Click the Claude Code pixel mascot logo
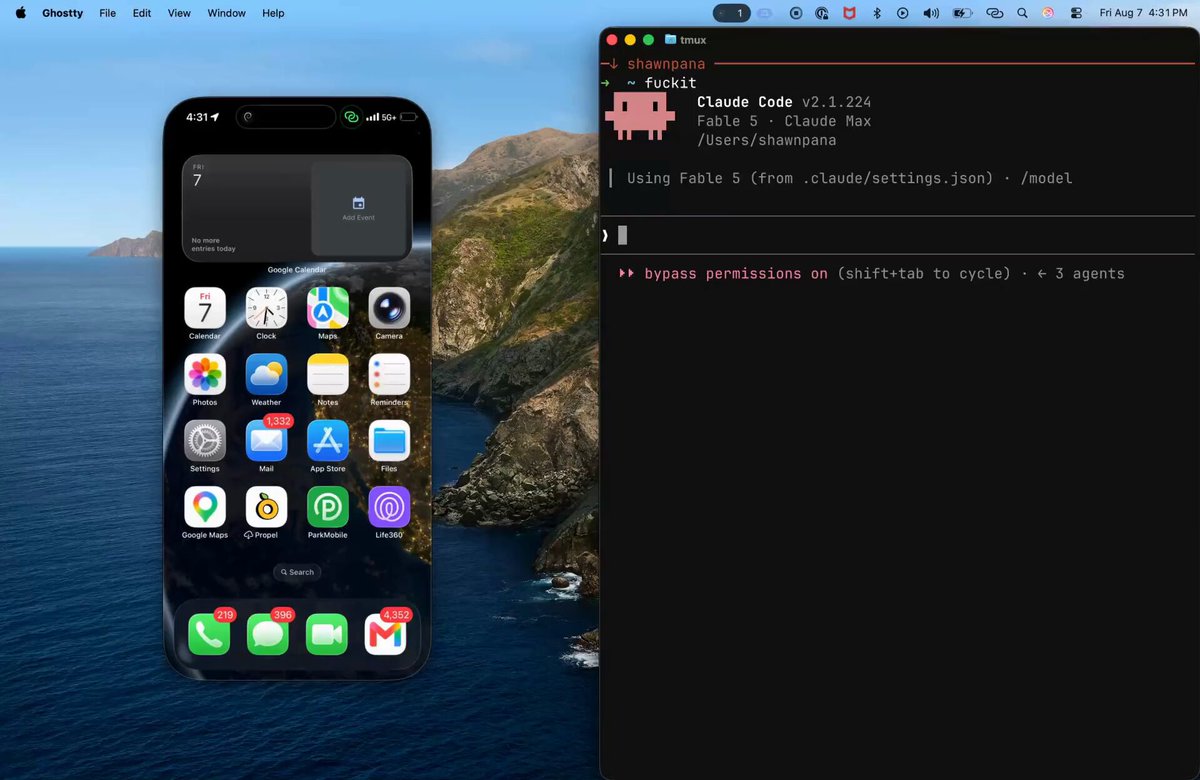Screen dimensions: 1200x780 click(x=638, y=117)
